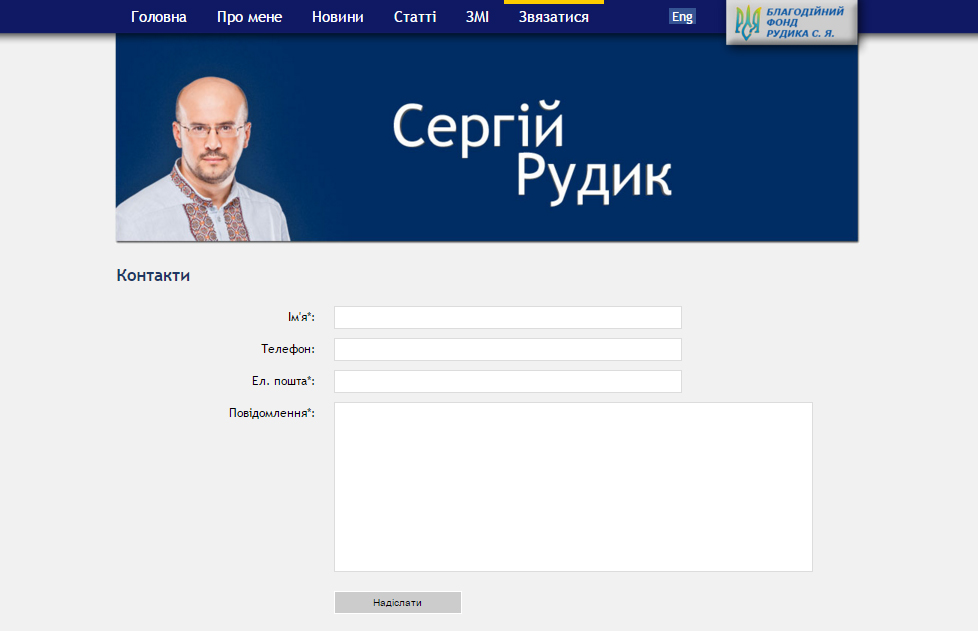
Task: Click inside the Повідомлення text area
Action: click(572, 486)
